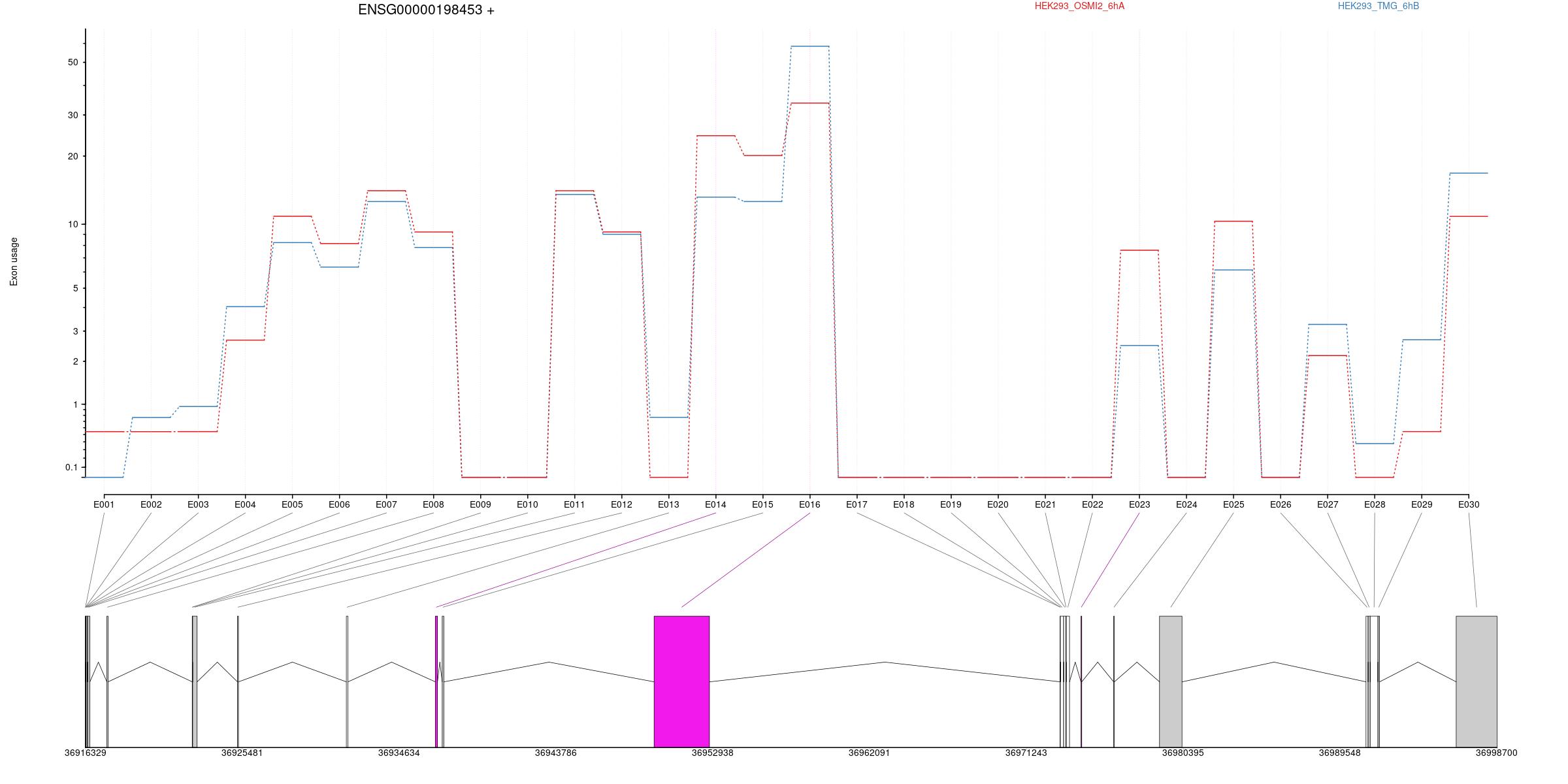This screenshot has height=784, width=1568.
Task: Click exon label E020
Action: [998, 504]
